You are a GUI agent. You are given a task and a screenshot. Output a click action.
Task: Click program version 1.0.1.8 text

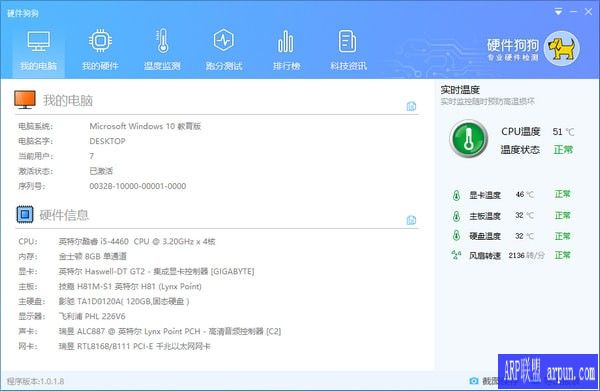pos(36,381)
